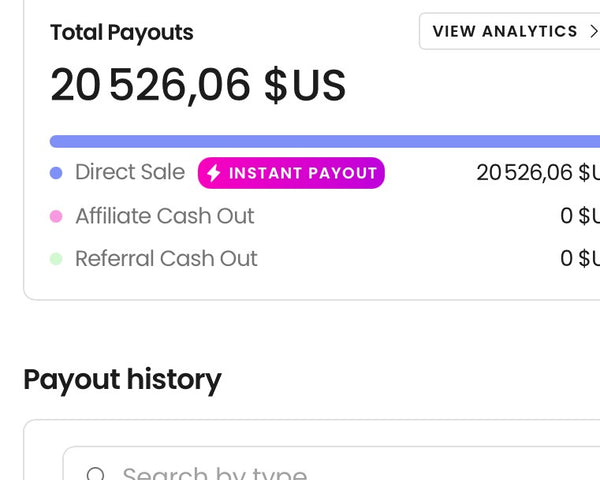This screenshot has height=480, width=600.
Task: Click the pink dot beside Affiliate Cash Out
Action: (x=56, y=216)
